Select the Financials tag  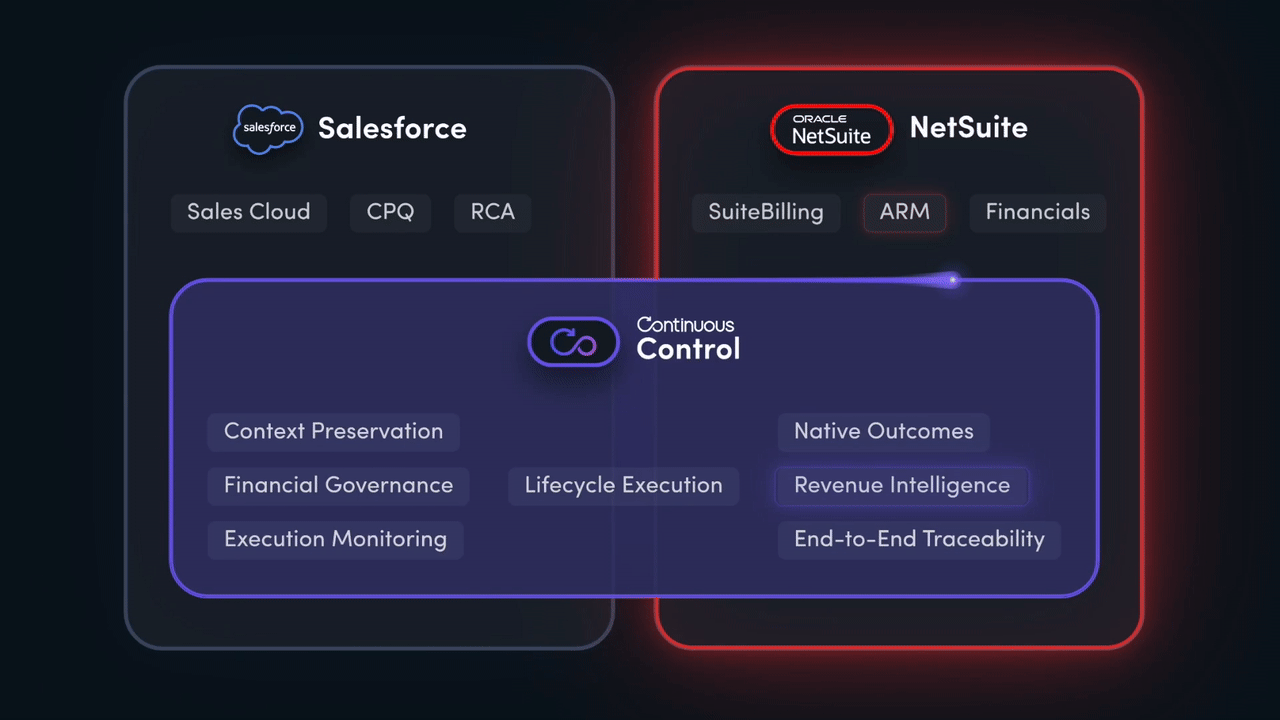[1038, 212]
